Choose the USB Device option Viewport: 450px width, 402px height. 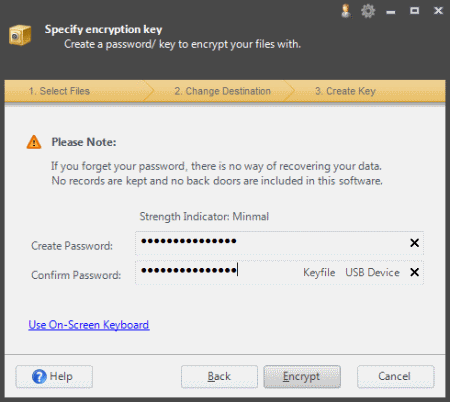coord(372,272)
